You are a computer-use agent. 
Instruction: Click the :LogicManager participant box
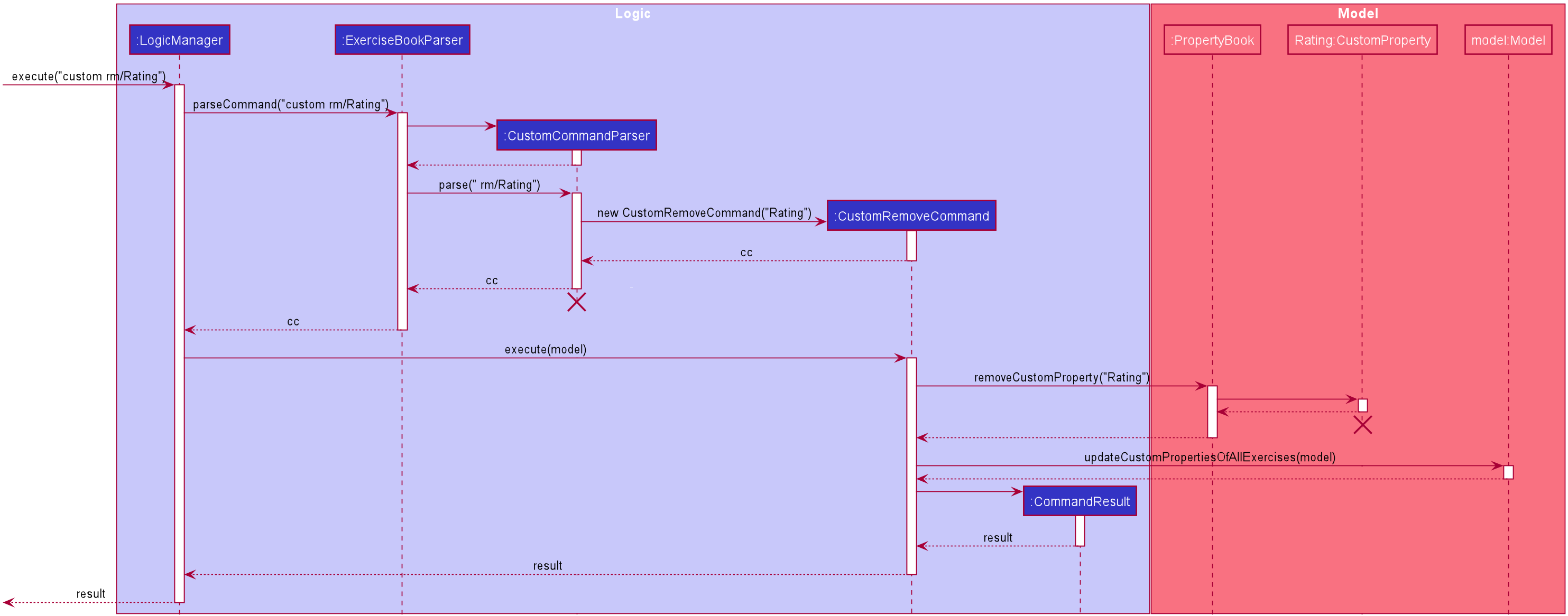[180, 40]
